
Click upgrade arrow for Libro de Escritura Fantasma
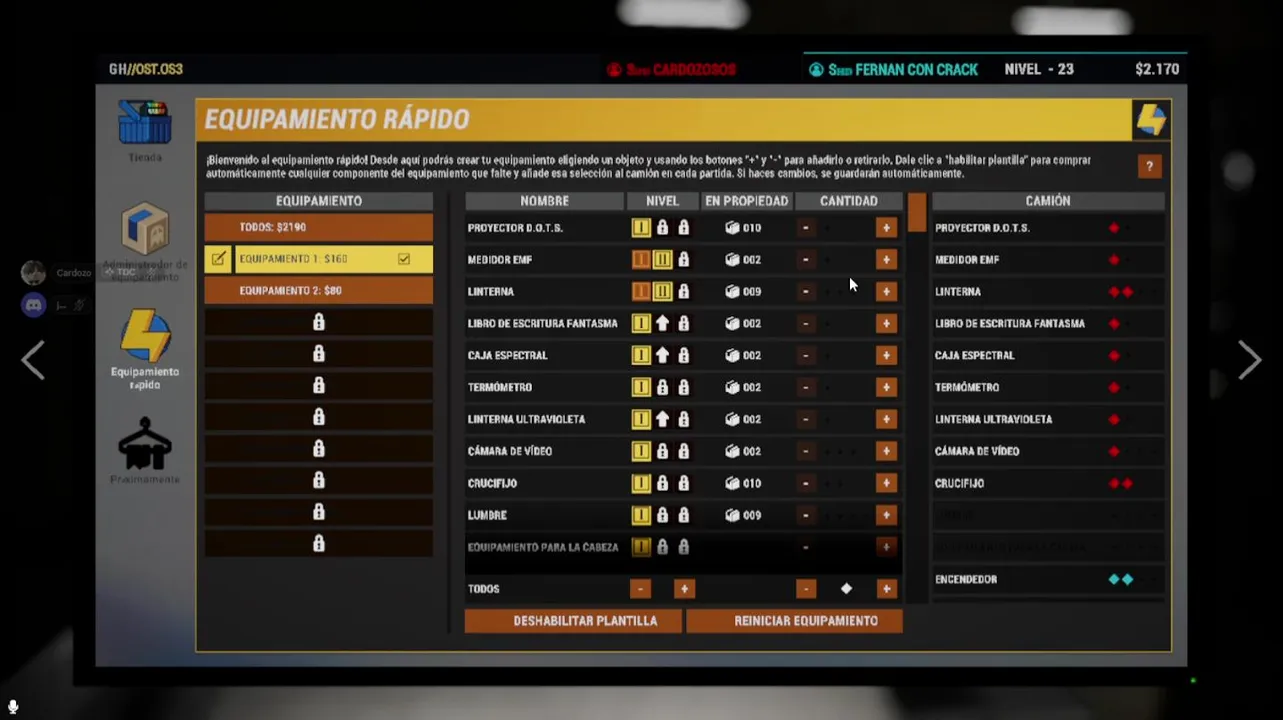pos(662,324)
